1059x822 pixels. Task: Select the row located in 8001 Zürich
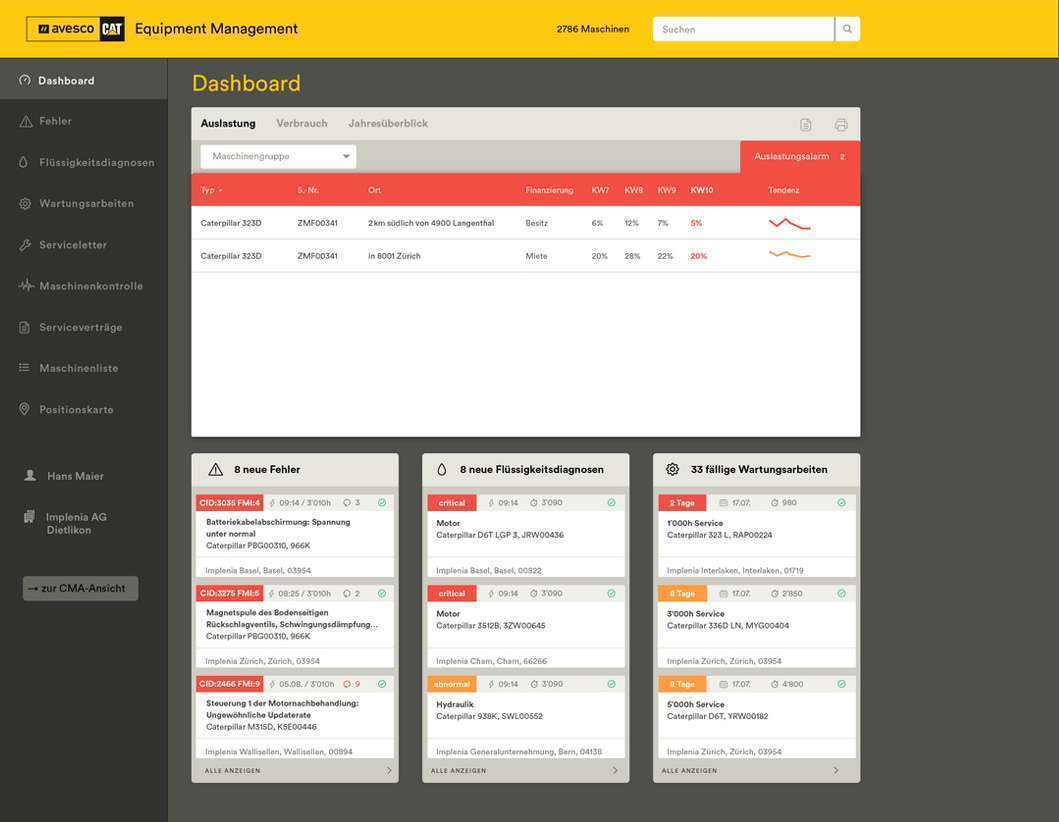coord(525,256)
